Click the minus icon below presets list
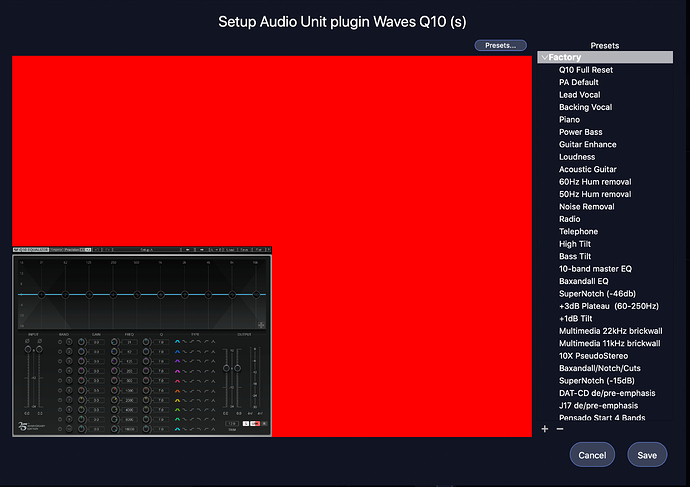690x487 pixels. coord(560,428)
